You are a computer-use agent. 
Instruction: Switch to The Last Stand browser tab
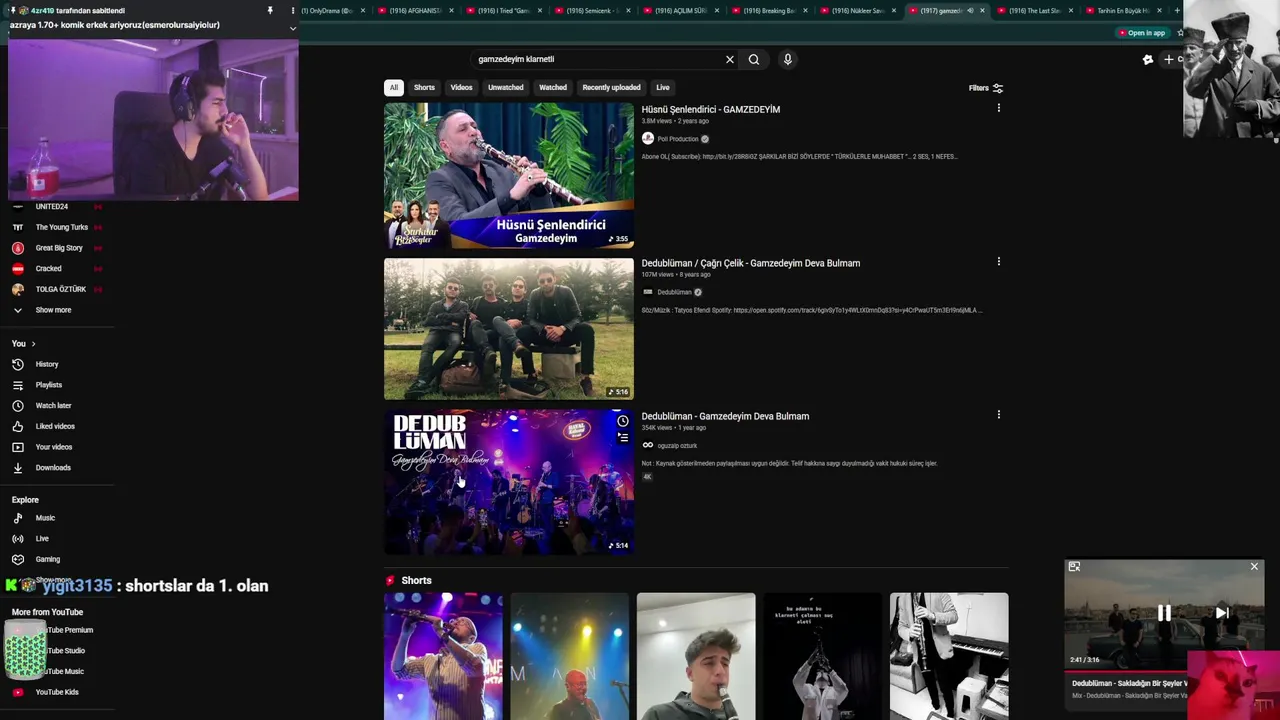[1034, 10]
